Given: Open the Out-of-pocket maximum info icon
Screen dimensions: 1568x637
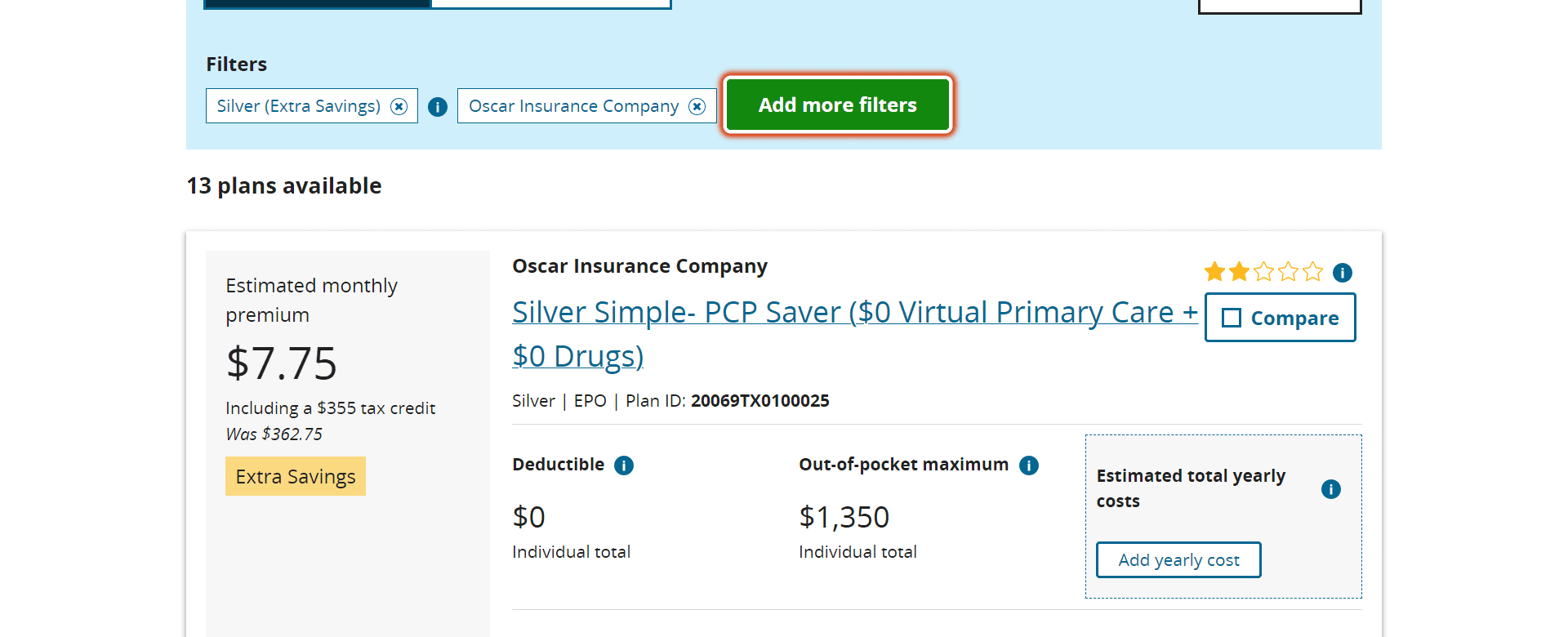Looking at the screenshot, I should (x=1029, y=465).
